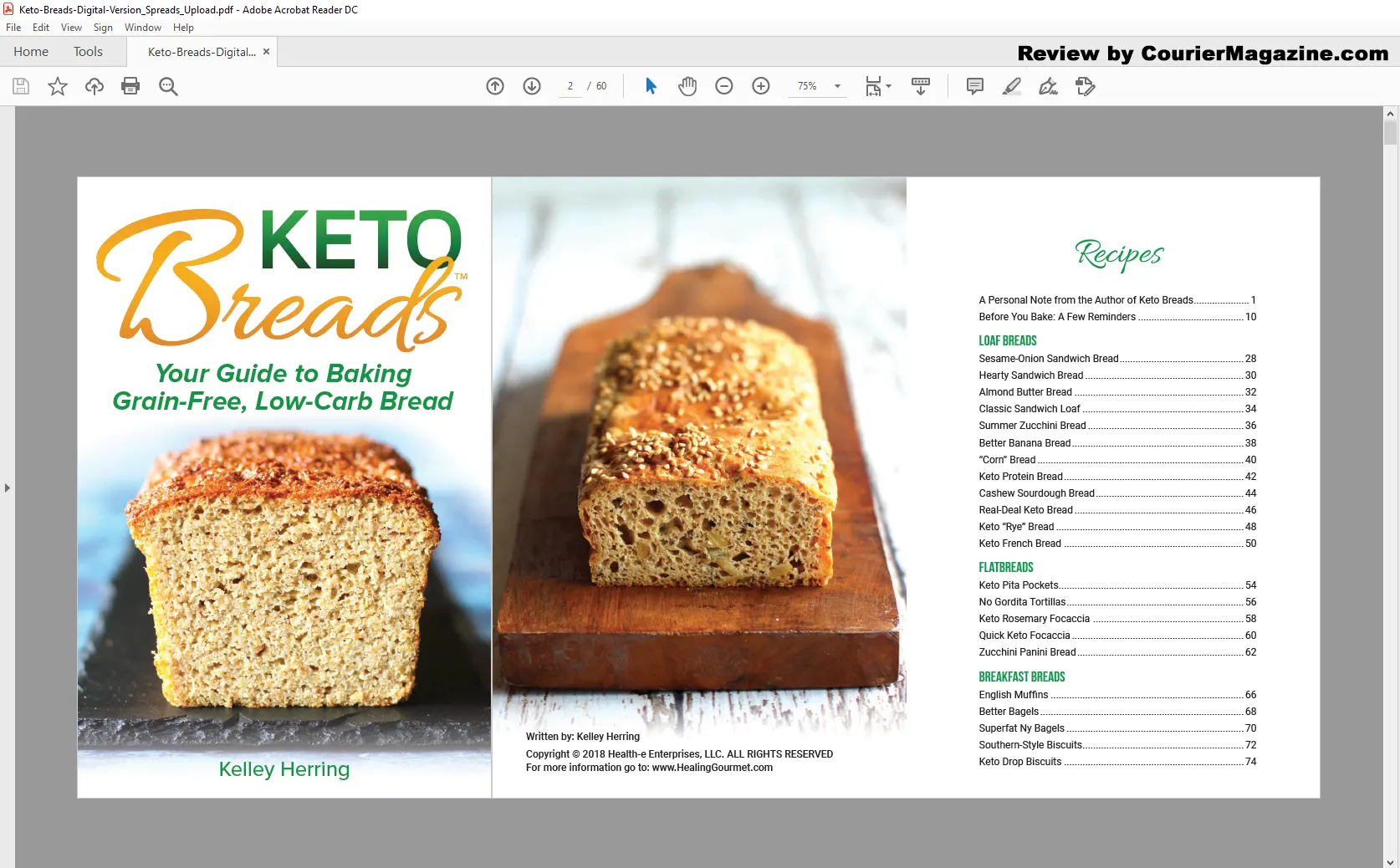Click 'Keto Drop Biscuits' contents entry
The image size is (1400, 868).
click(1117, 762)
